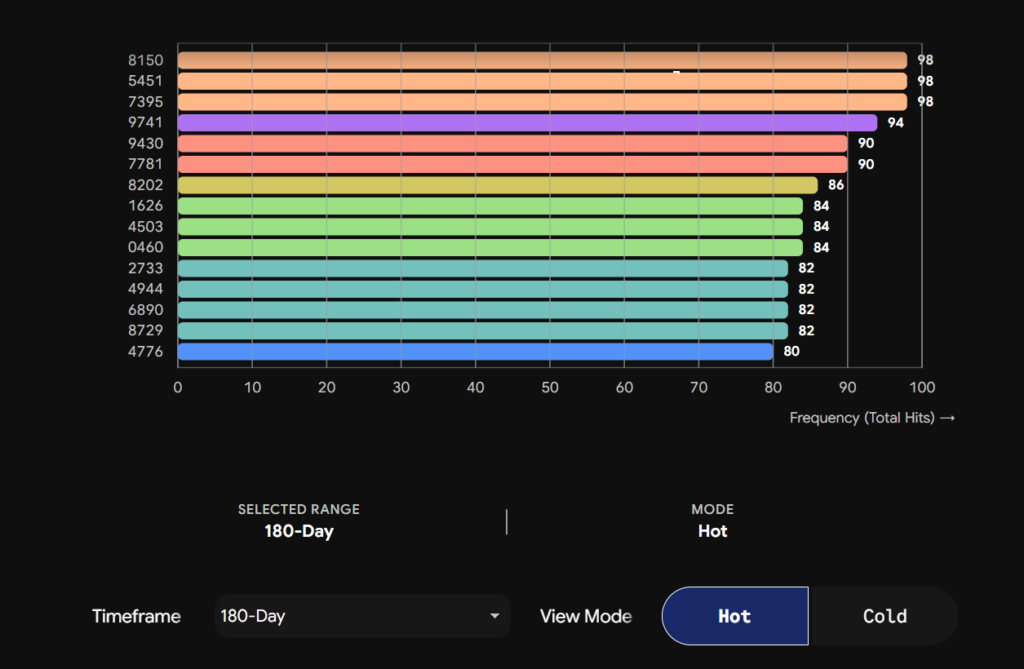Click the y-axis label 4503
The width and height of the screenshot is (1024, 669).
coord(146,227)
